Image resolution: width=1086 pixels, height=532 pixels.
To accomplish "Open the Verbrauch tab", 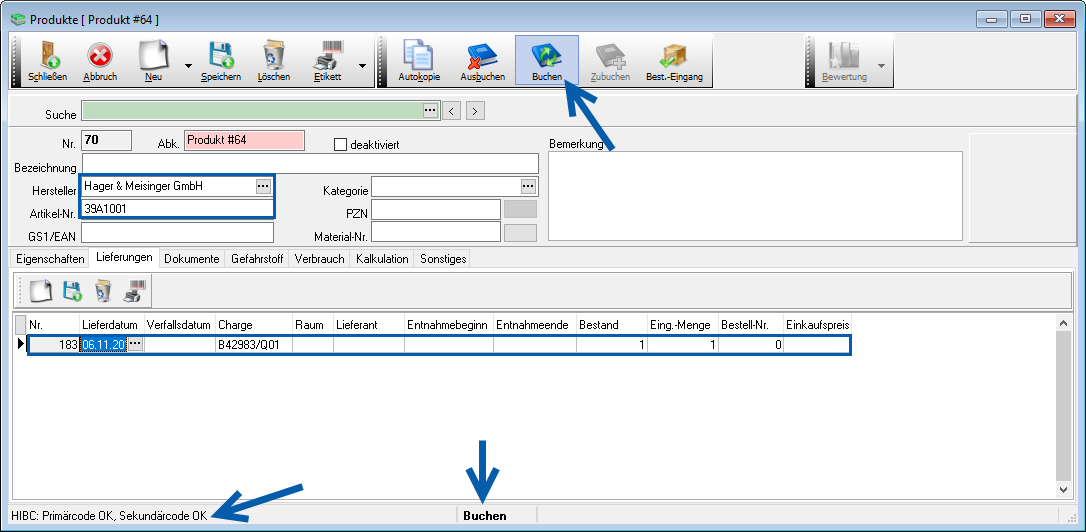I will pos(319,258).
